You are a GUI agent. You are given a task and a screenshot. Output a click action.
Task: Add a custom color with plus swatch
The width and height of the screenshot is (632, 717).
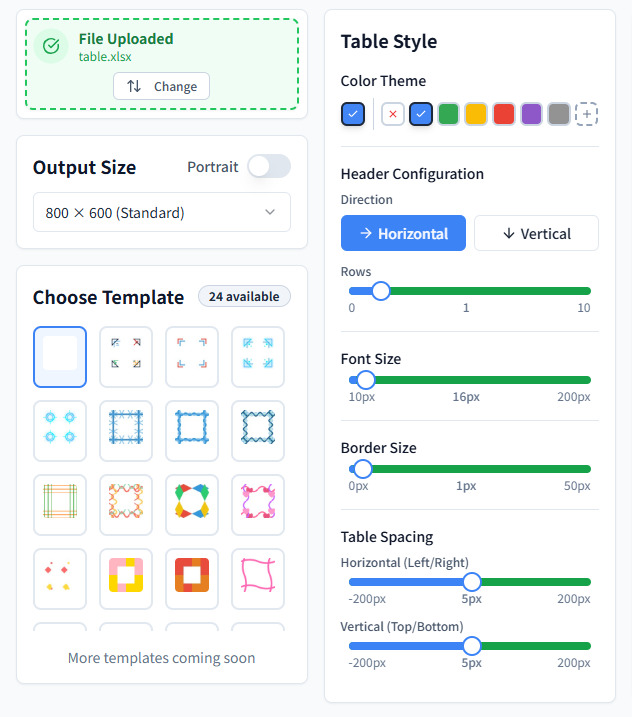[587, 114]
